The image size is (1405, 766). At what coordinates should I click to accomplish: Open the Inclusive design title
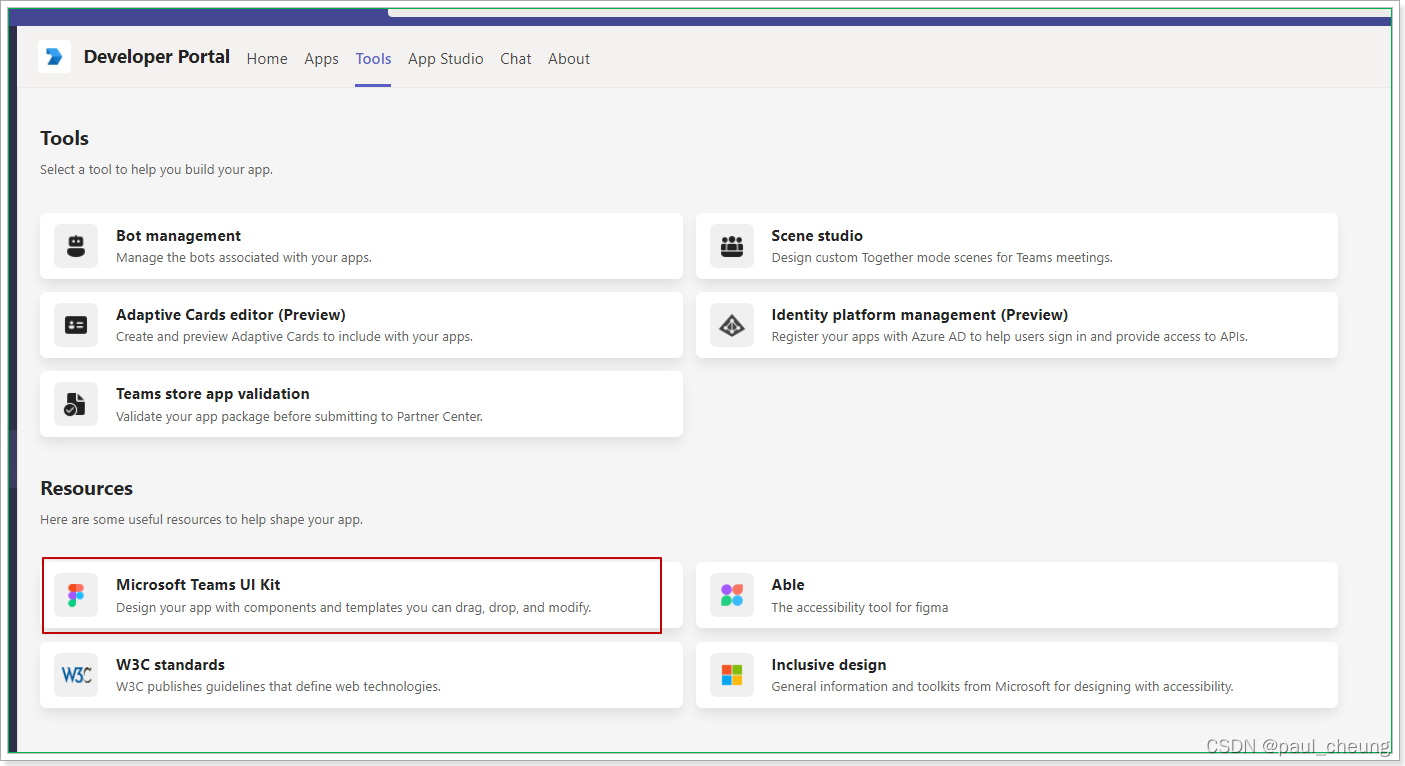point(829,665)
